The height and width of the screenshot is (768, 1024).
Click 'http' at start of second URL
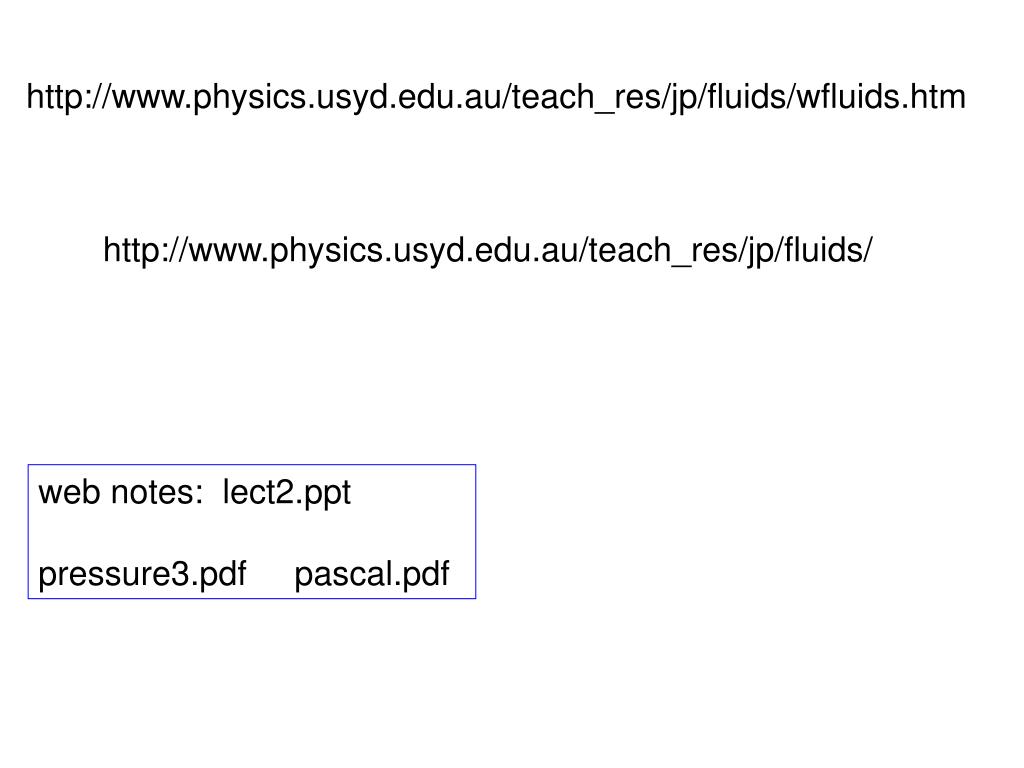133,251
